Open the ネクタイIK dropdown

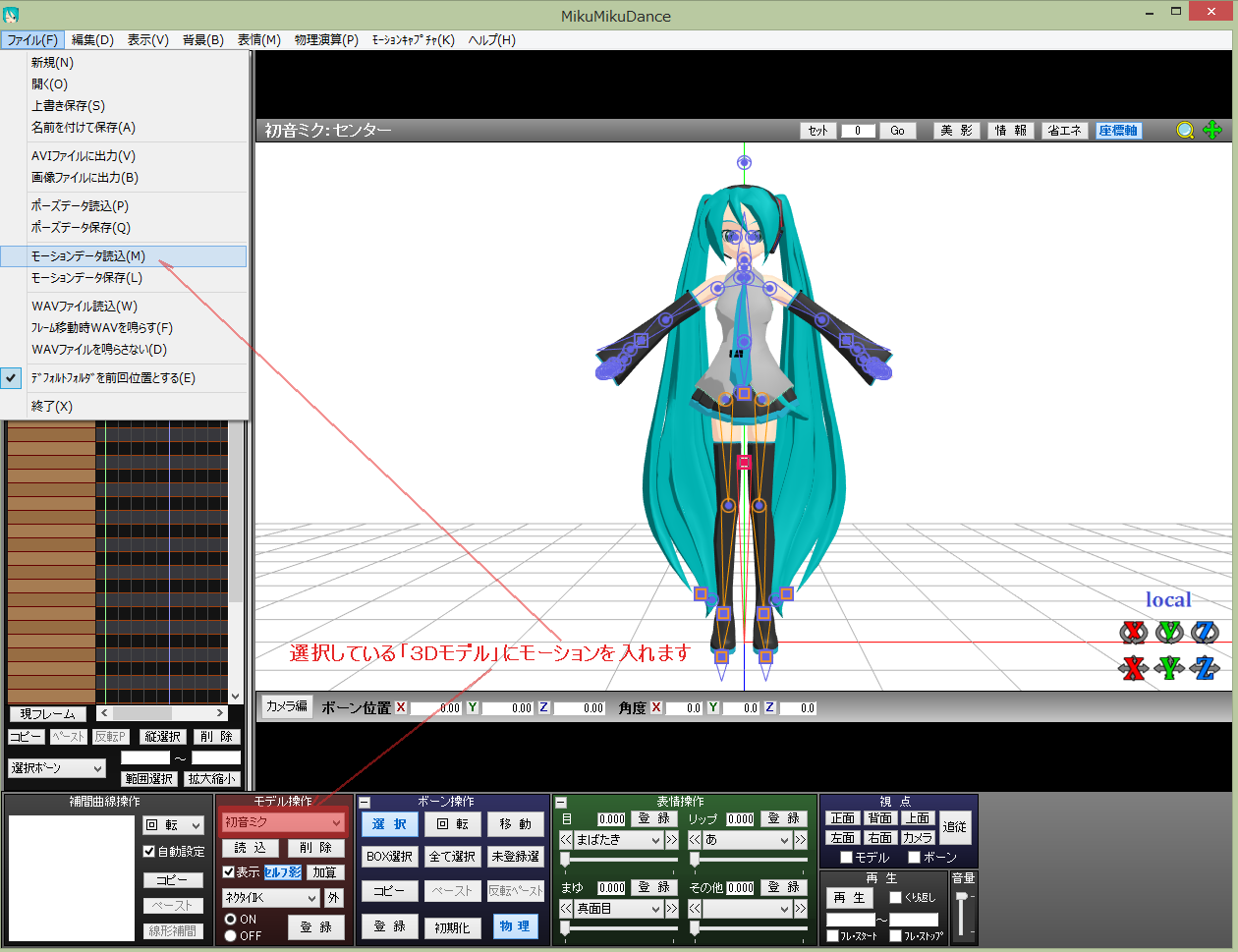271,898
